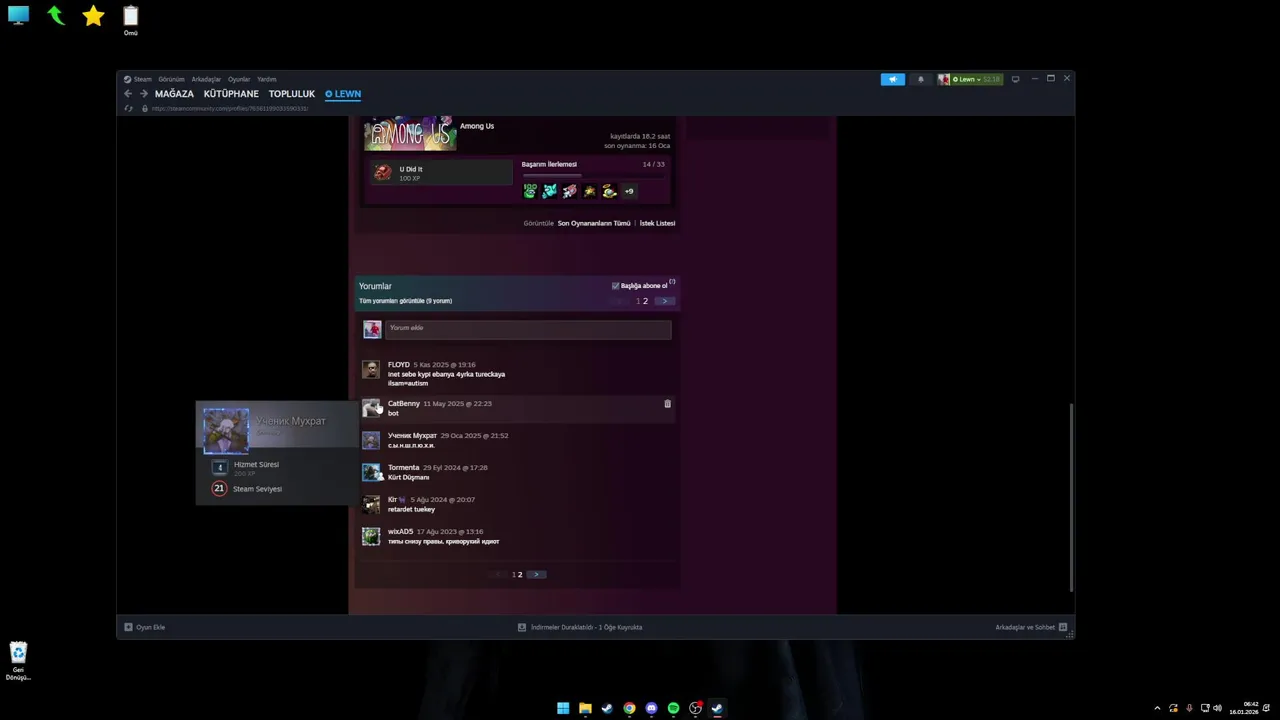
Task: Open the Among Us game title link
Action: click(477, 126)
